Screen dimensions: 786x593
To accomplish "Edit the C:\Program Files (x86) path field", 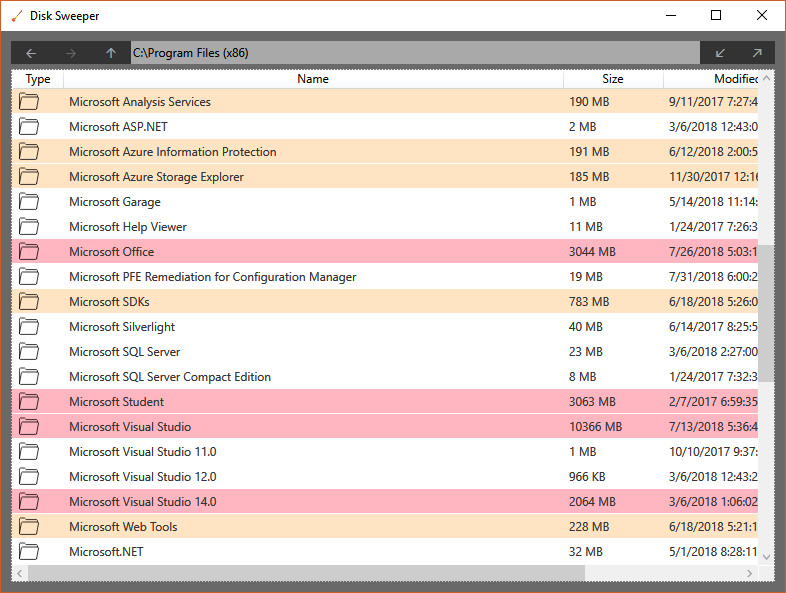I will 415,53.
